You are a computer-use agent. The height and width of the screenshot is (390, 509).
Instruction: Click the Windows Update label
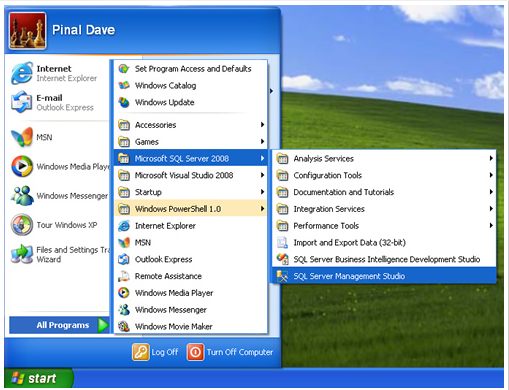click(x=164, y=102)
